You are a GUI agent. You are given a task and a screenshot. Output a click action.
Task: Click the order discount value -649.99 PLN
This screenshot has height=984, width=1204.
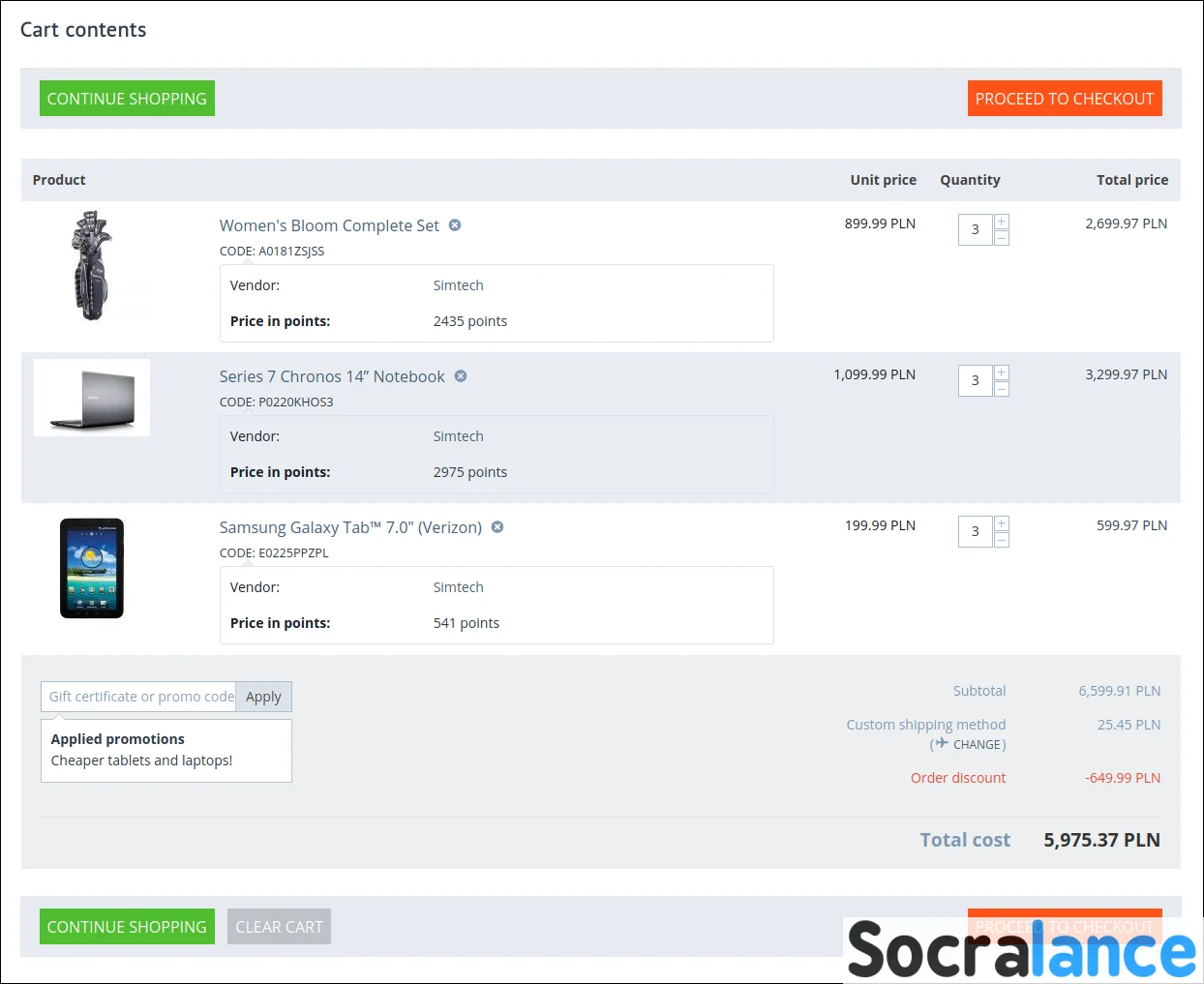click(x=1123, y=778)
